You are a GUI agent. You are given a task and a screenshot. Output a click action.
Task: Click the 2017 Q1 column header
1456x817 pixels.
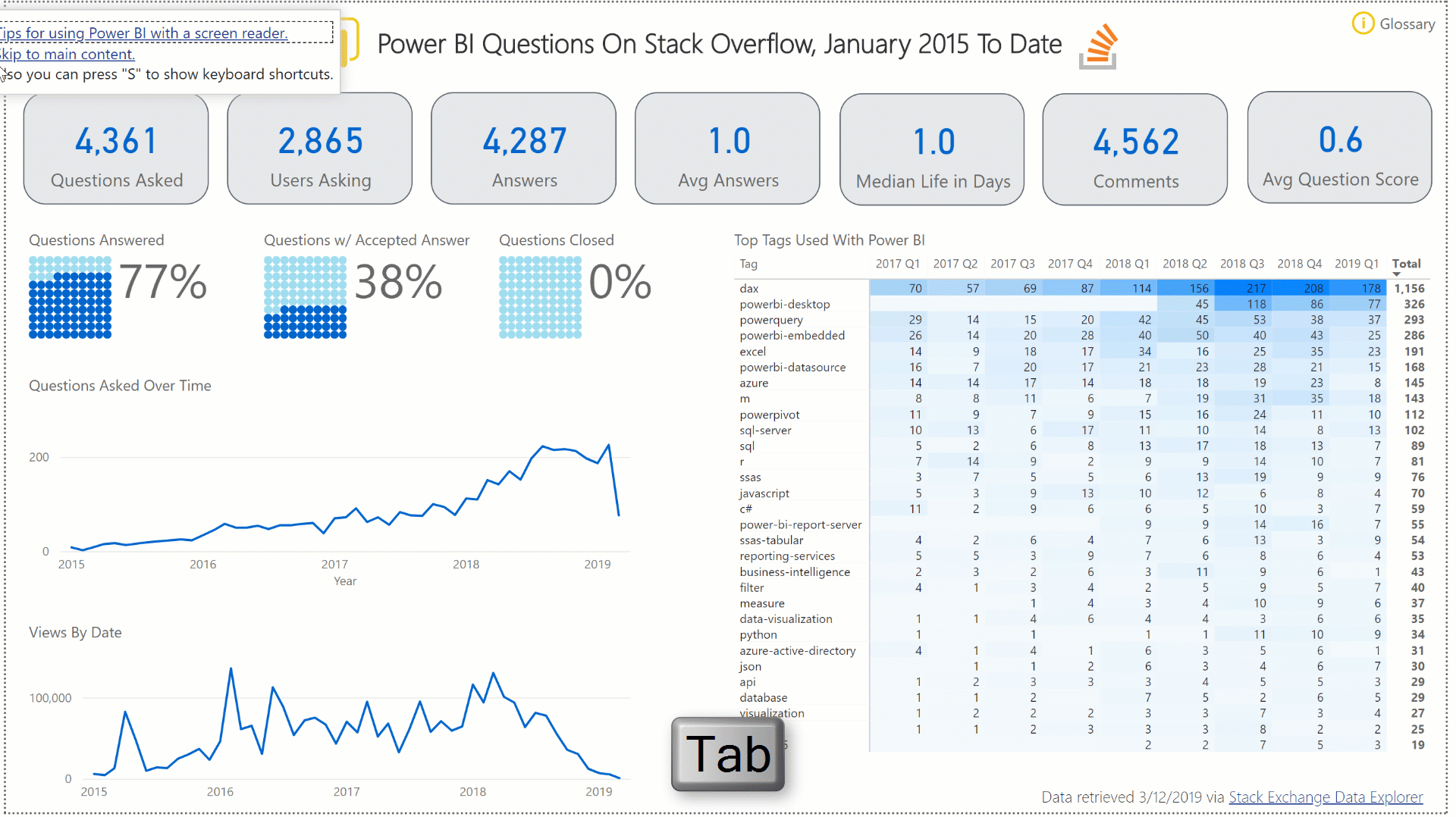(x=898, y=264)
